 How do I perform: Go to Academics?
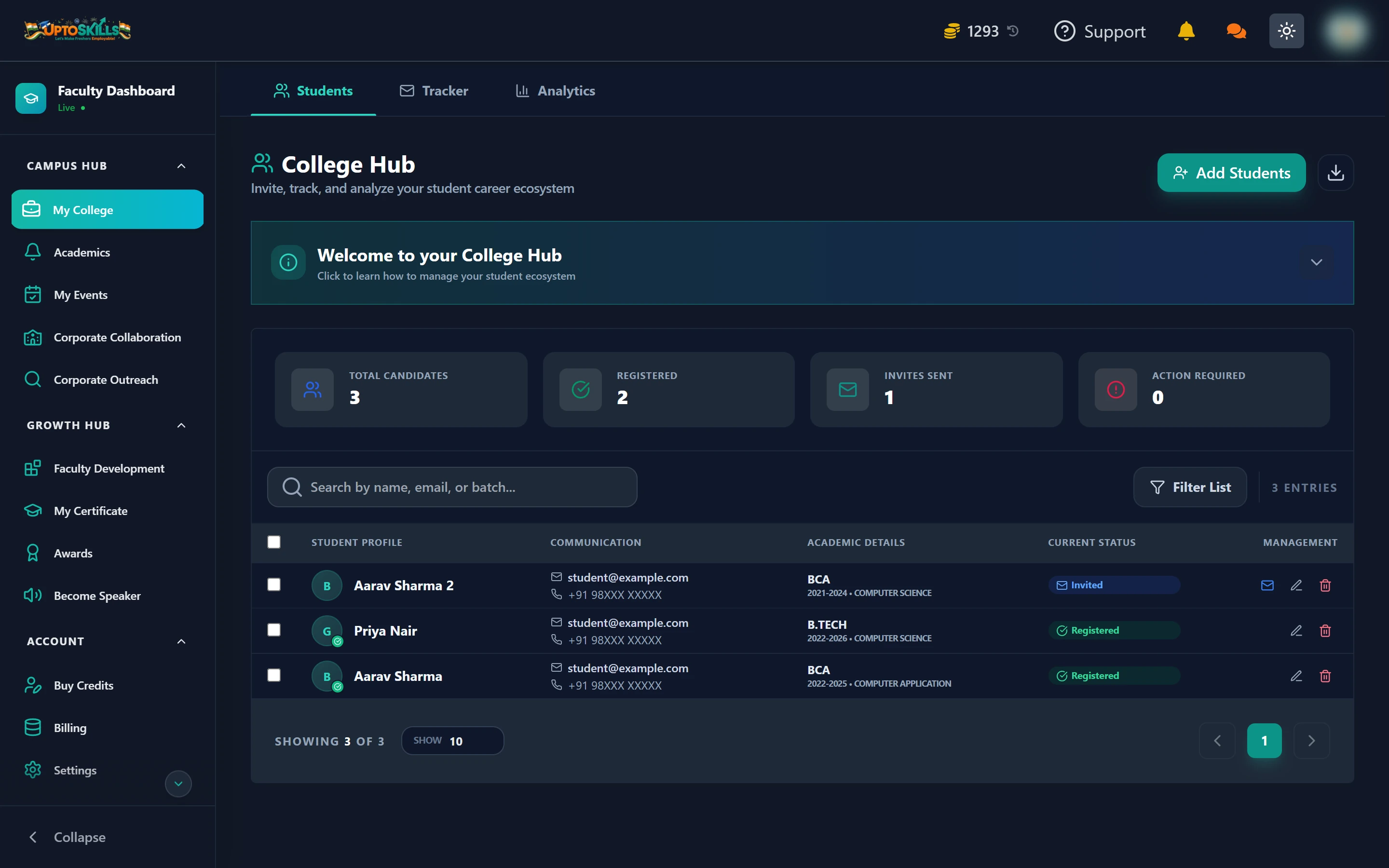(108, 252)
